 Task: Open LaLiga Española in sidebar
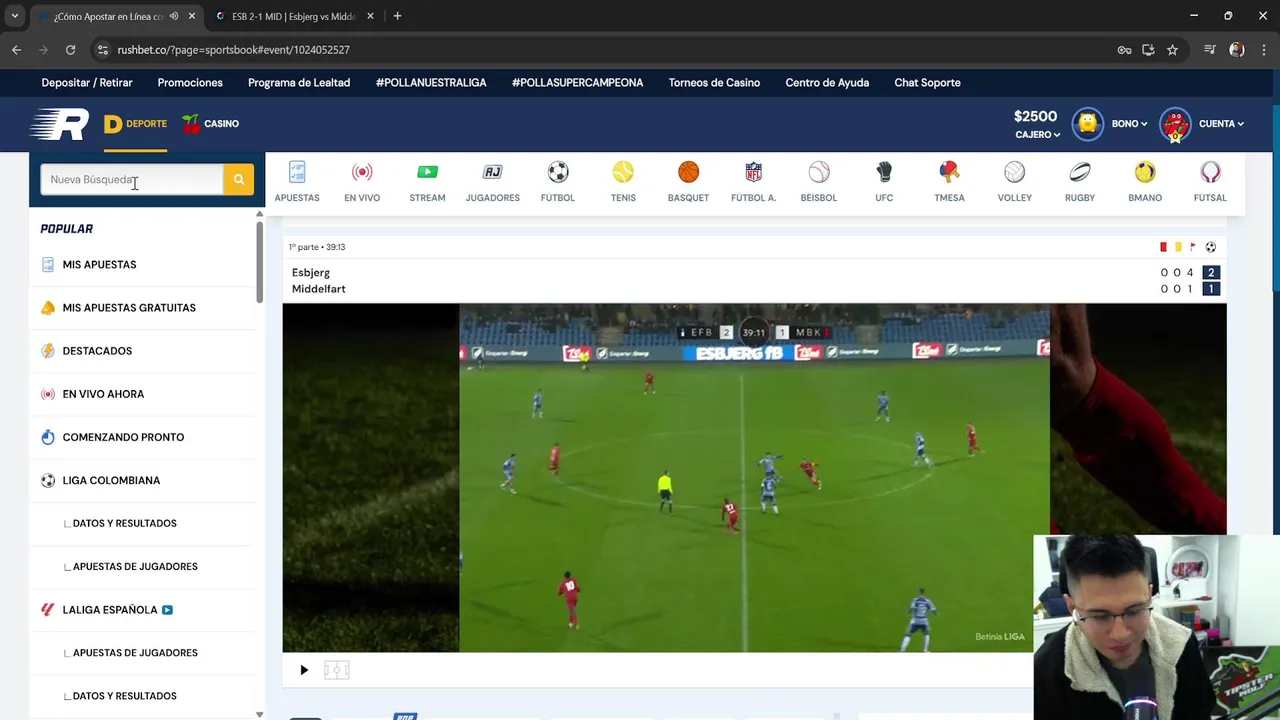coord(144,610)
